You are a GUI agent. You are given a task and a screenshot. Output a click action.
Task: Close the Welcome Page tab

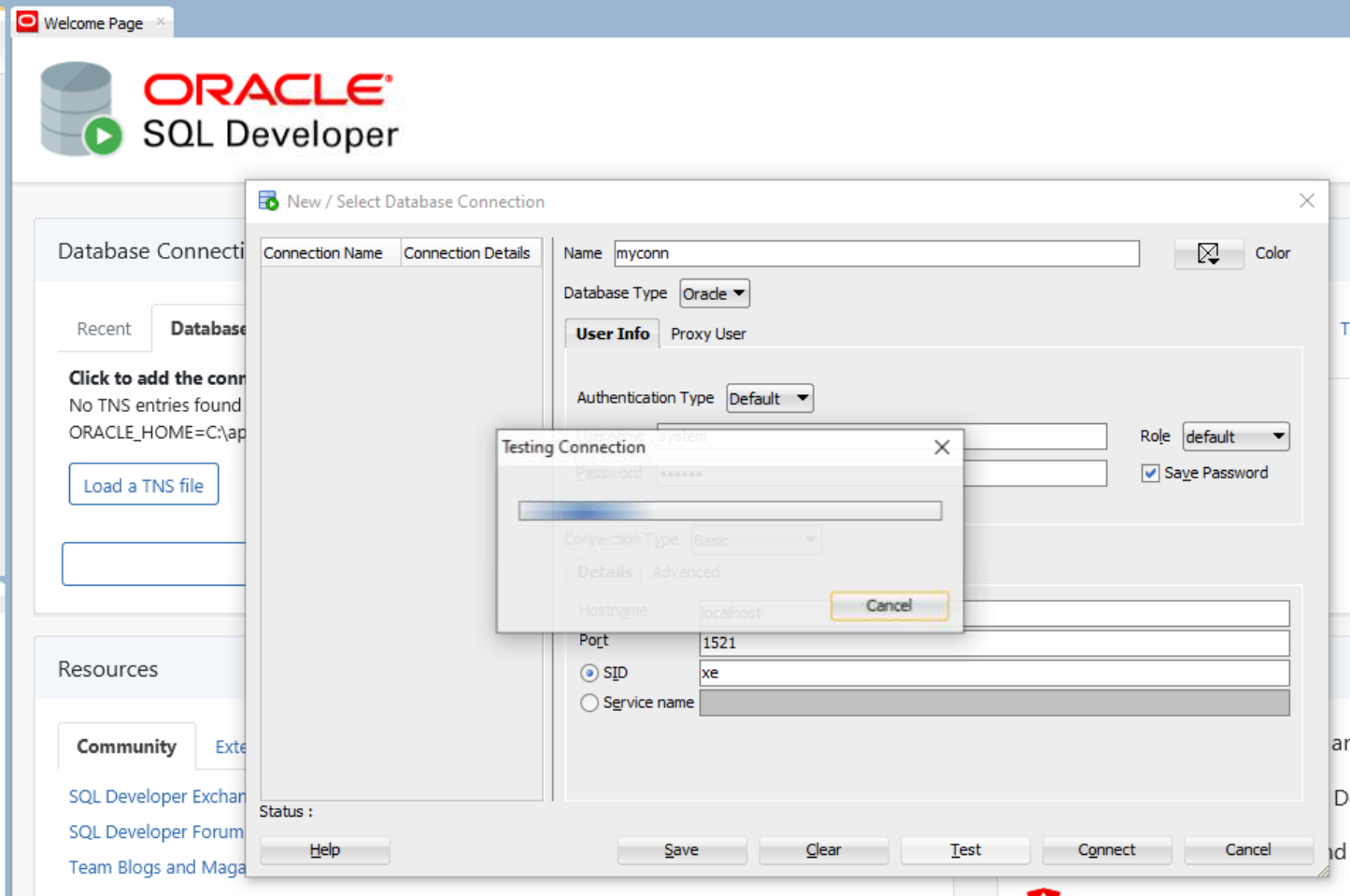[161, 21]
